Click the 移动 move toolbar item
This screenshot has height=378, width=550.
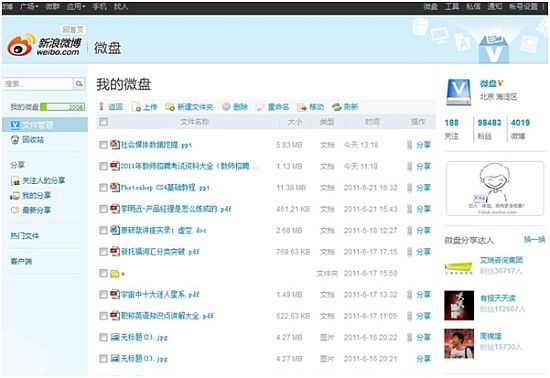(x=310, y=107)
